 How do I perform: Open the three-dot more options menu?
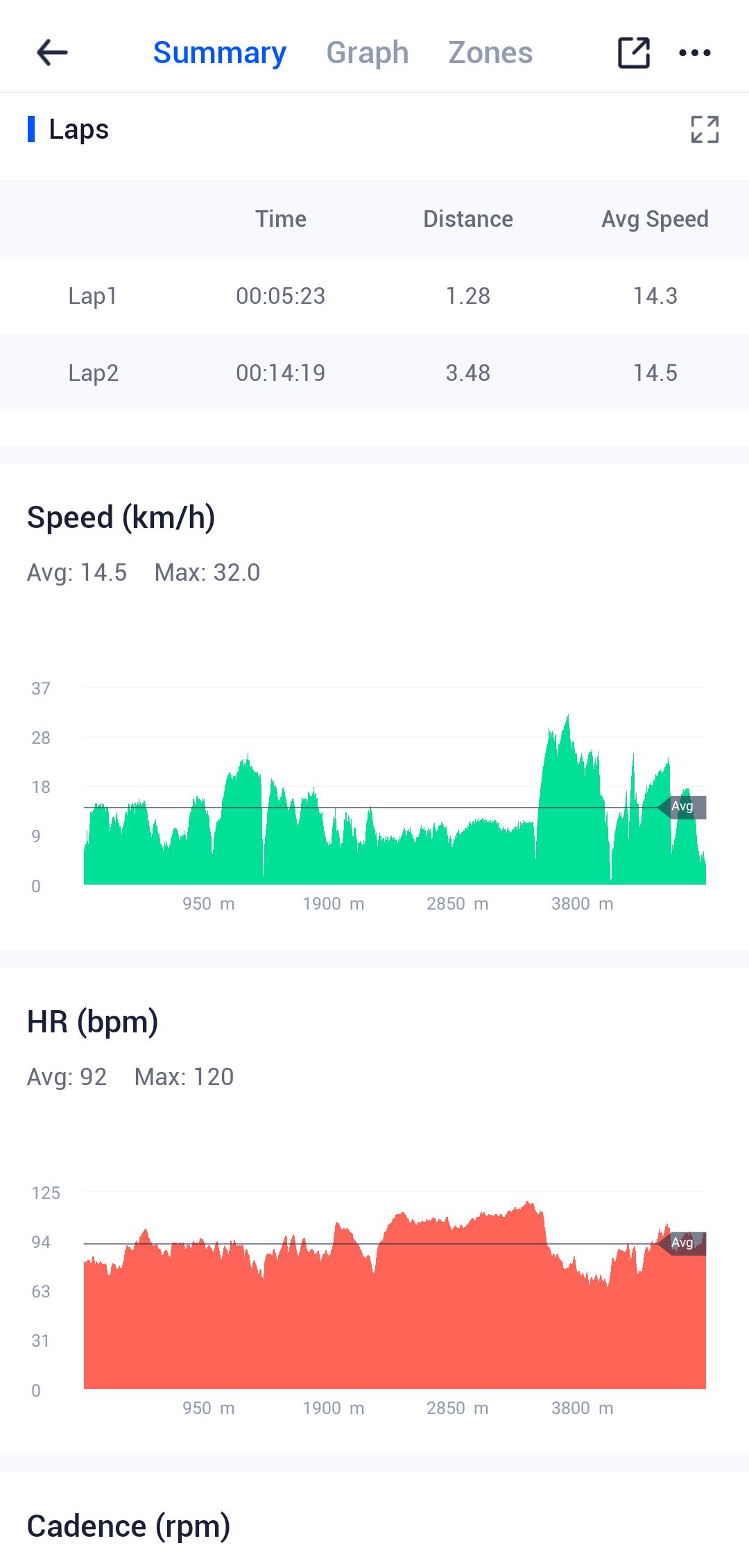click(694, 53)
